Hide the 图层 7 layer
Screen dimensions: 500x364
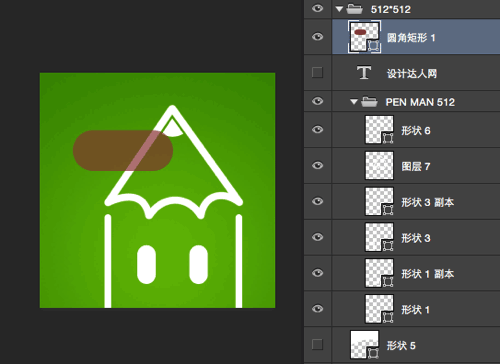[317, 165]
